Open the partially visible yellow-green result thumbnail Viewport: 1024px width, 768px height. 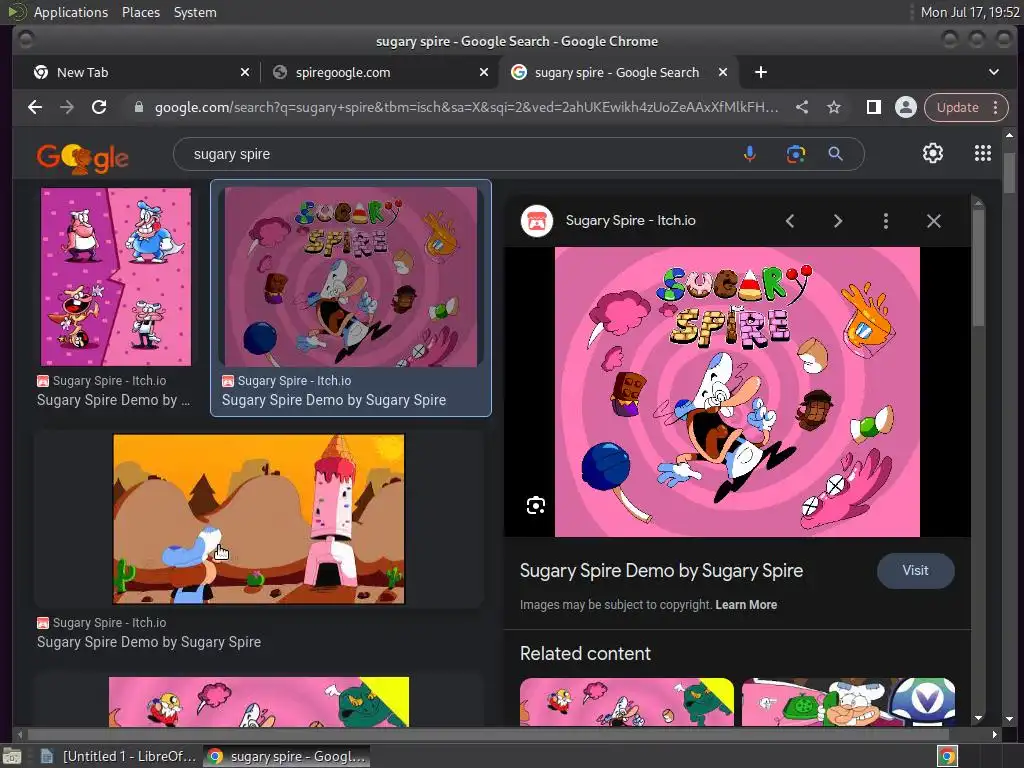pyautogui.click(x=259, y=702)
